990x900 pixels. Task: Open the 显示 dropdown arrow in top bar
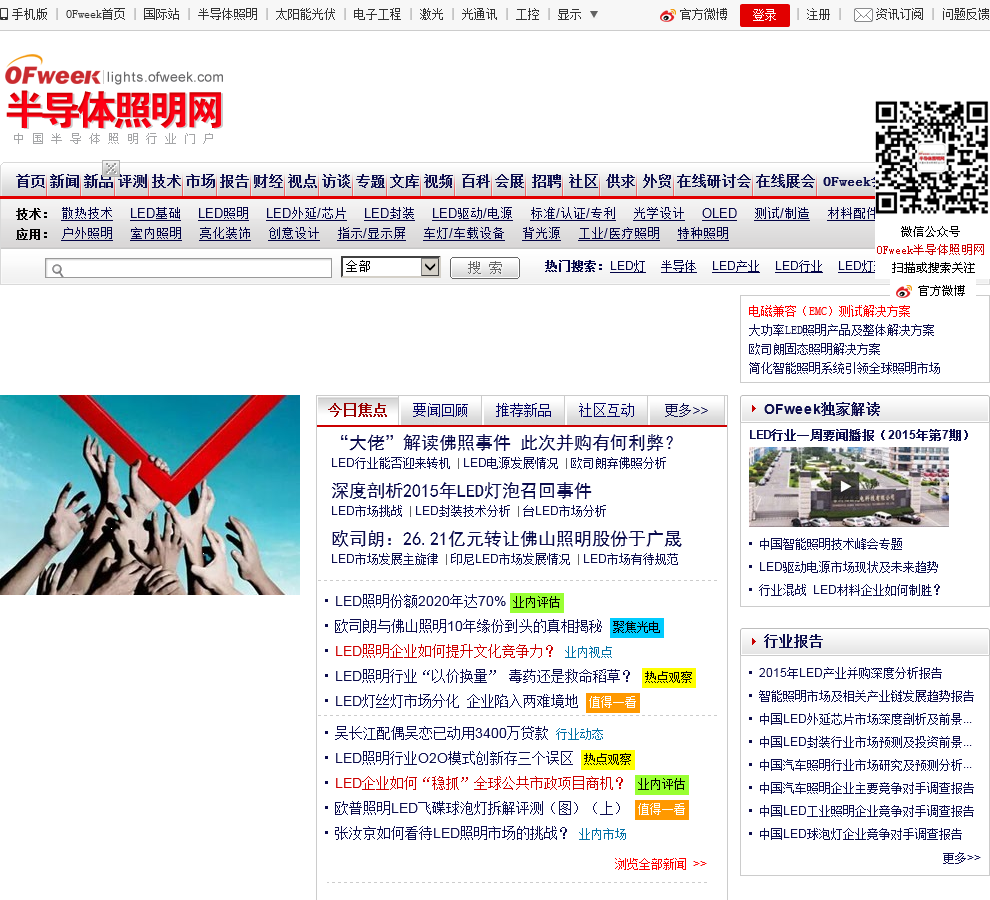(593, 14)
